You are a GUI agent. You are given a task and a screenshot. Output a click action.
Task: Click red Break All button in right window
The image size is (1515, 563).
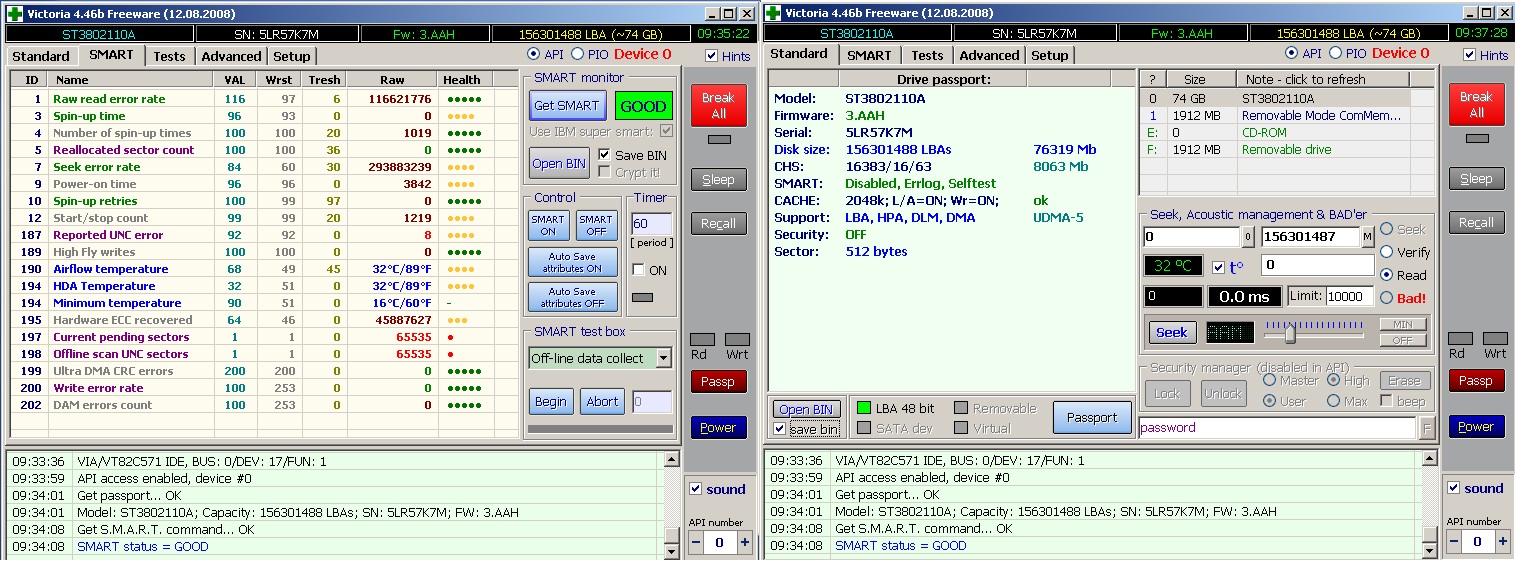tap(1476, 104)
